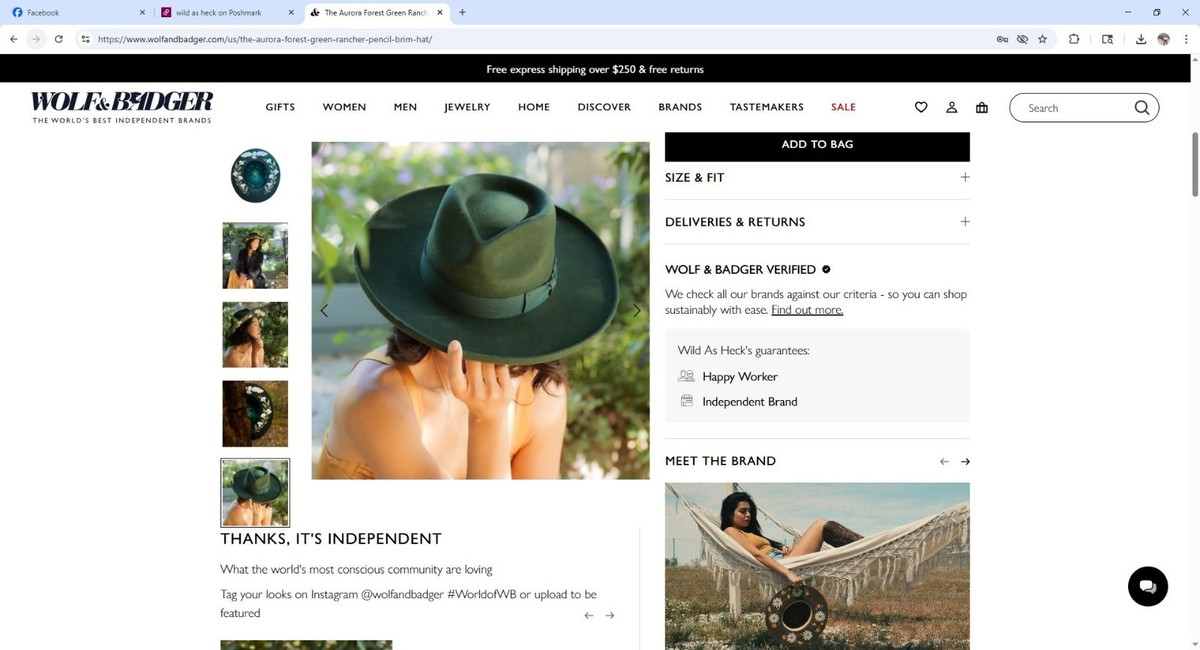Viewport: 1200px width, 650px height.
Task: Select the top-down hat thumbnail
Action: [255, 176]
